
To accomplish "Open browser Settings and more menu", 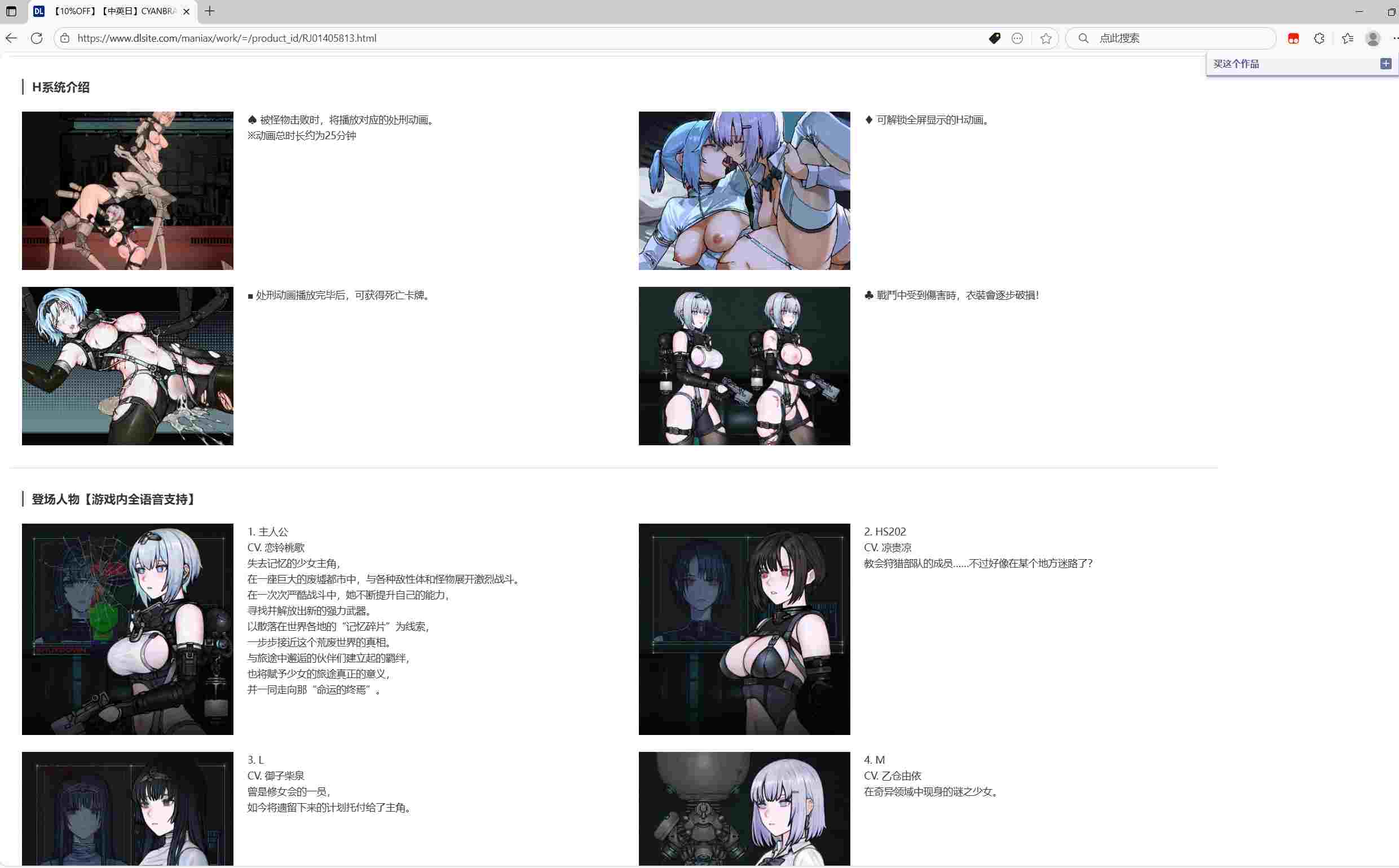I will pos(1395,38).
